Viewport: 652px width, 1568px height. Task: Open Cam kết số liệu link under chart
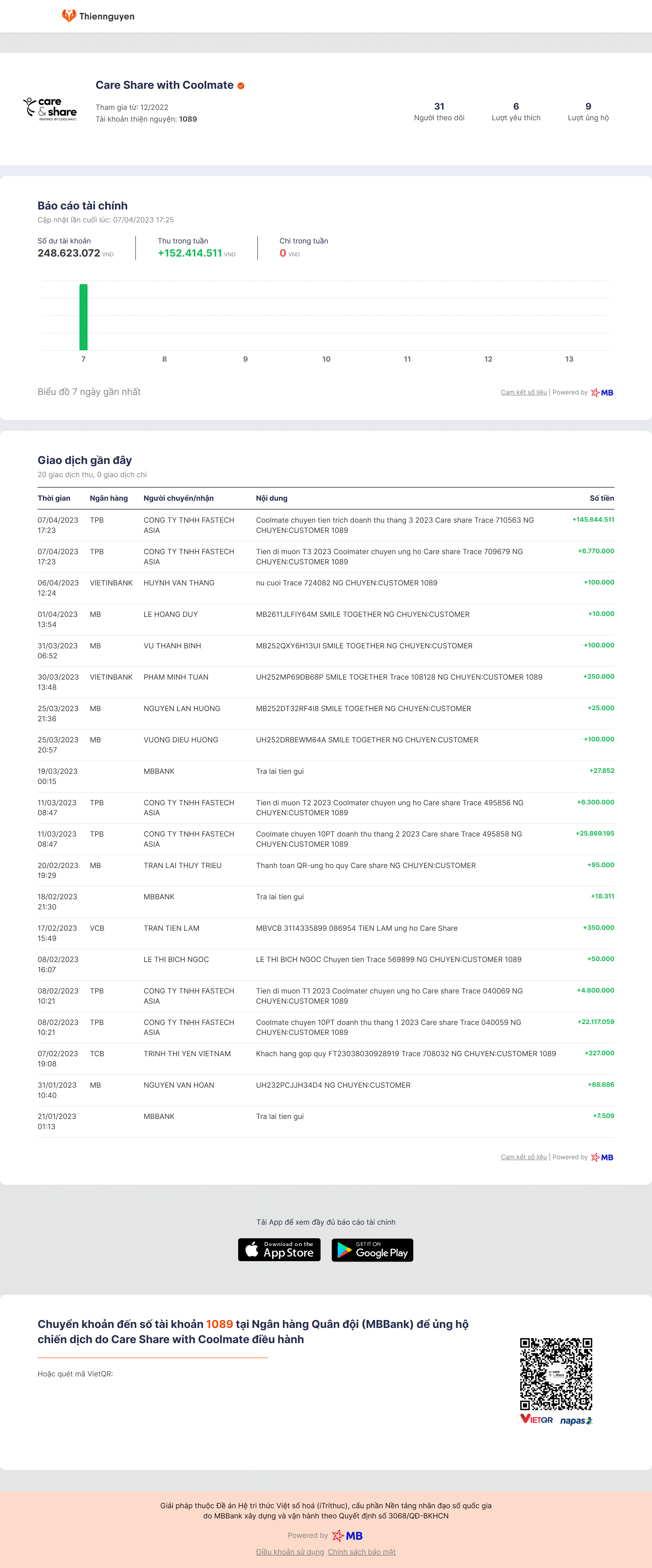(524, 393)
